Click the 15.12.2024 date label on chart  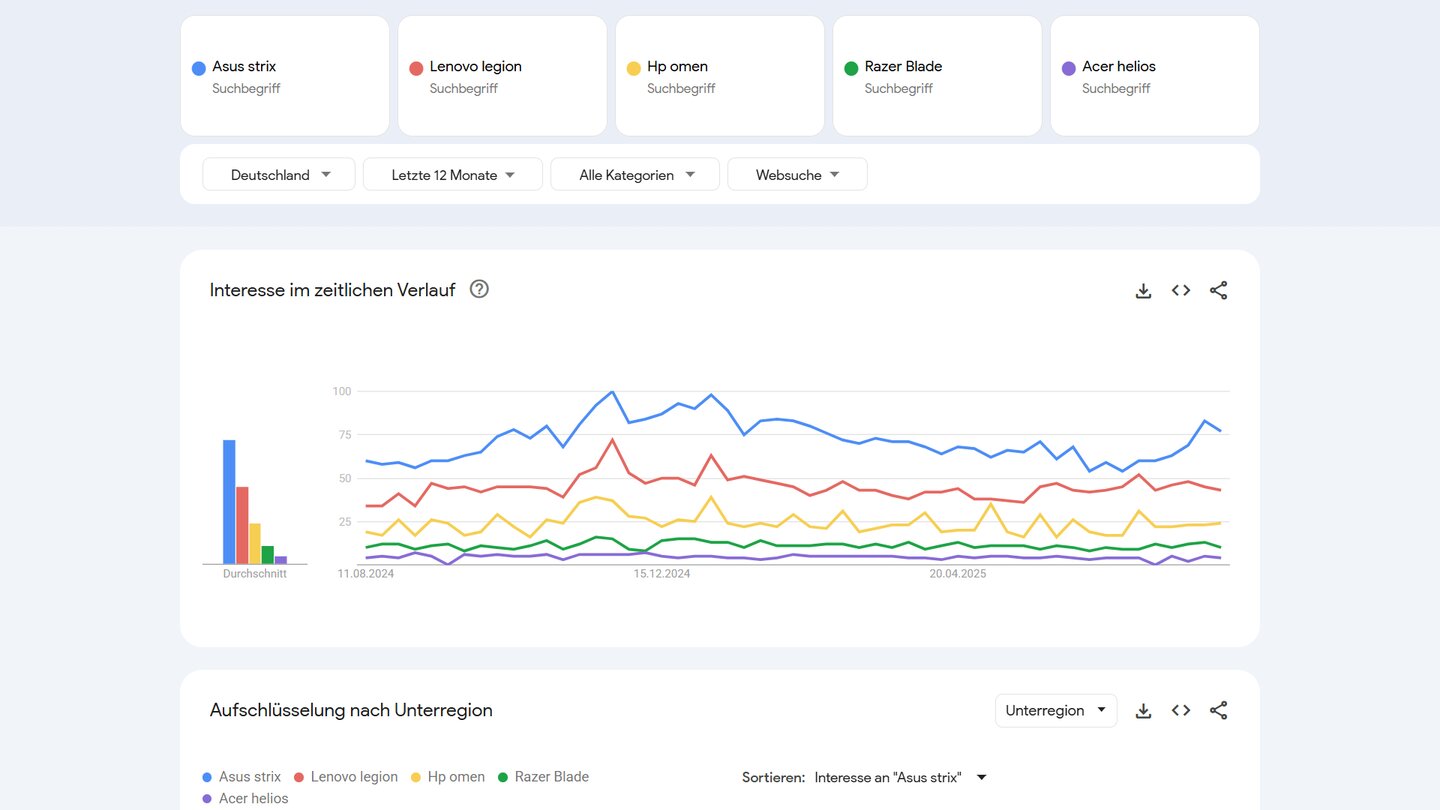click(x=662, y=574)
